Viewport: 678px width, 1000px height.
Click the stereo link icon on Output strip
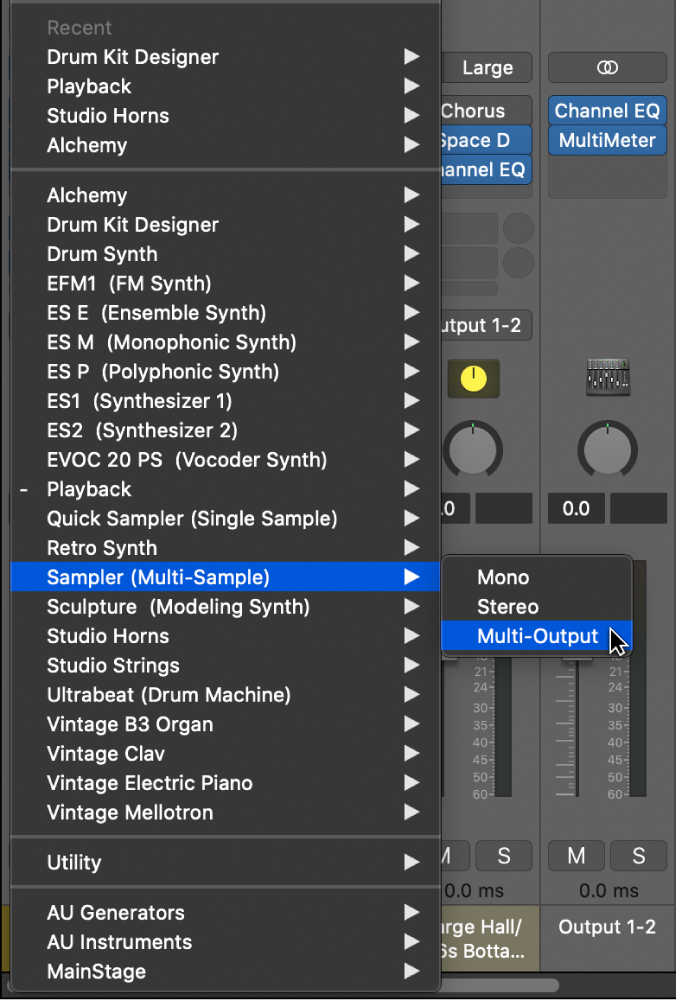(607, 68)
